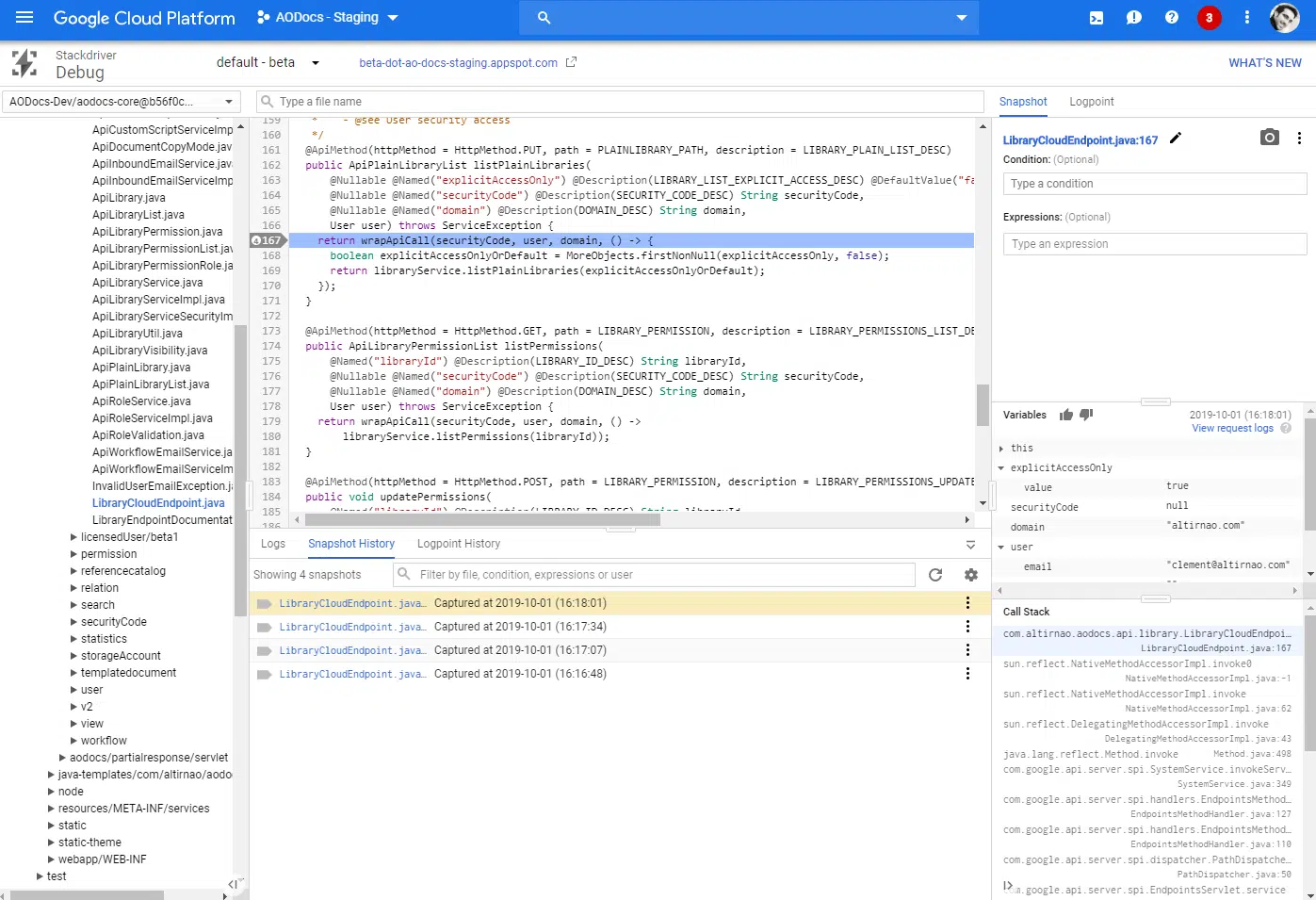Collapse the explicitAccessOnly variable

click(1001, 468)
